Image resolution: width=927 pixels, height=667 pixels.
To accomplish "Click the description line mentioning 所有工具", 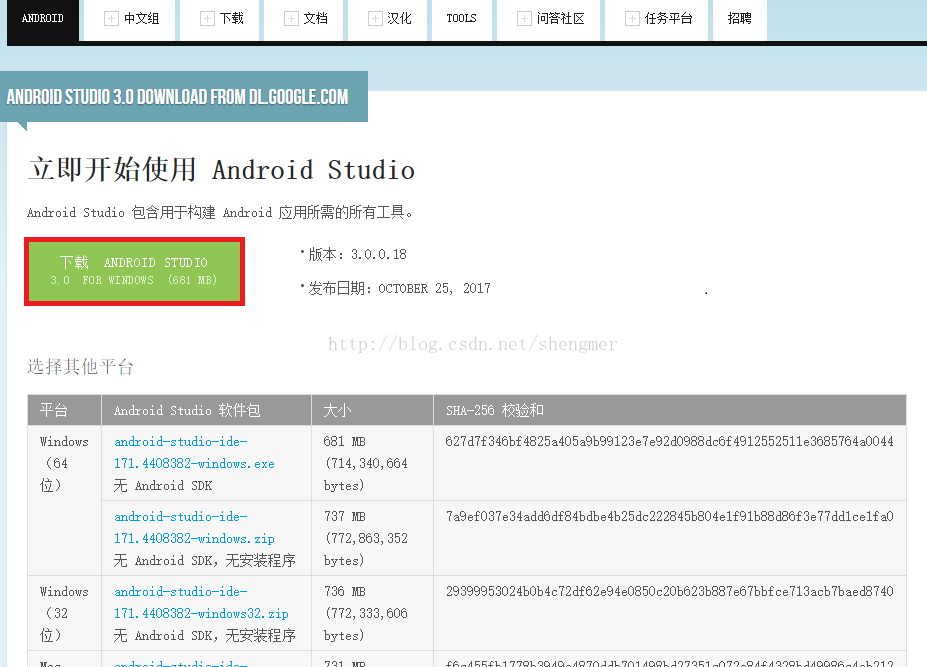I will [220, 212].
